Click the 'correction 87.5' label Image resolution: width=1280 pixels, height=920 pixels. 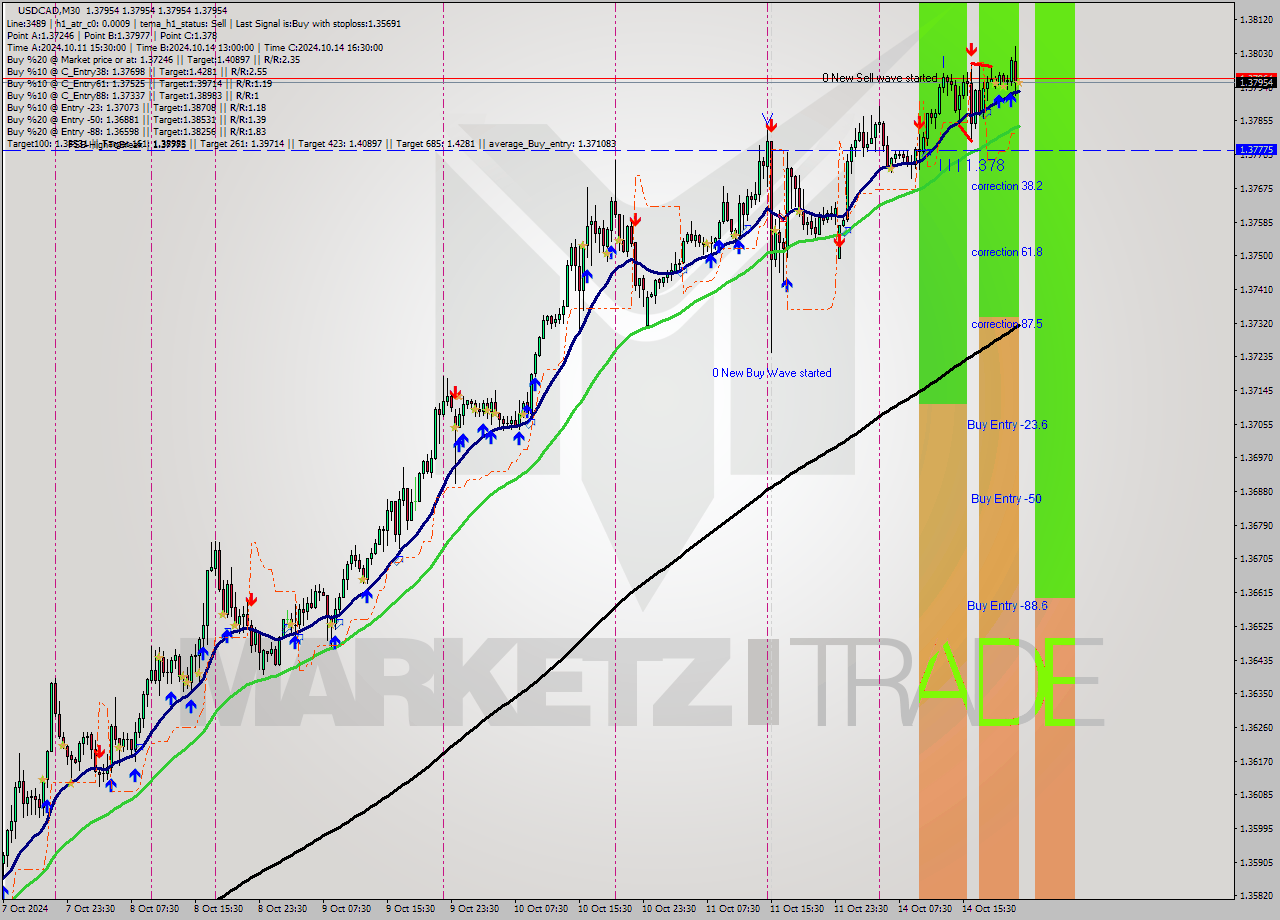1006,324
